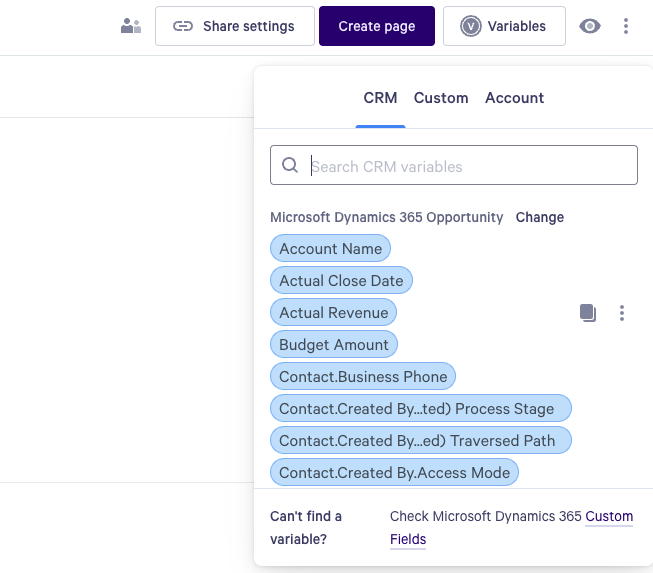Select the Budget Amount variable
The width and height of the screenshot is (653, 573).
[334, 344]
